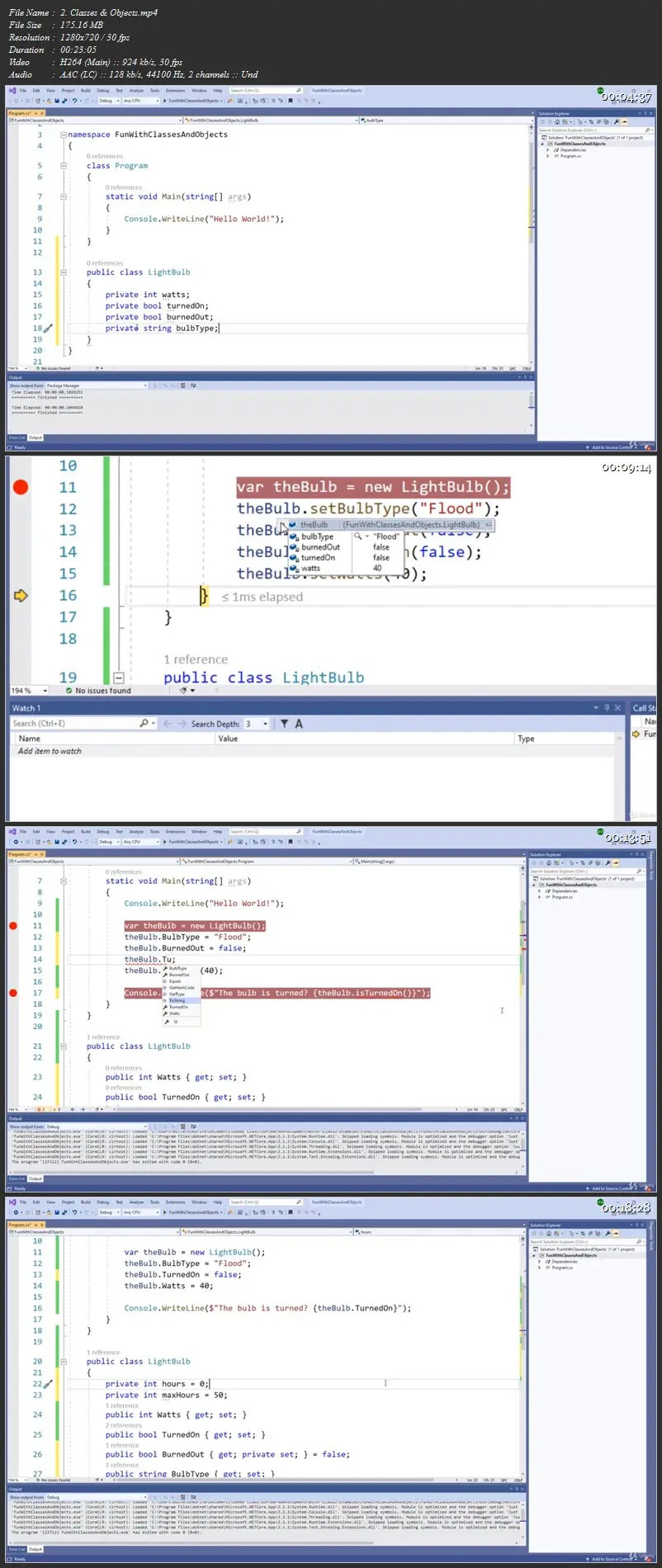Open the Search Depth dropdown showing 3
The image size is (662, 1568).
pos(257,724)
